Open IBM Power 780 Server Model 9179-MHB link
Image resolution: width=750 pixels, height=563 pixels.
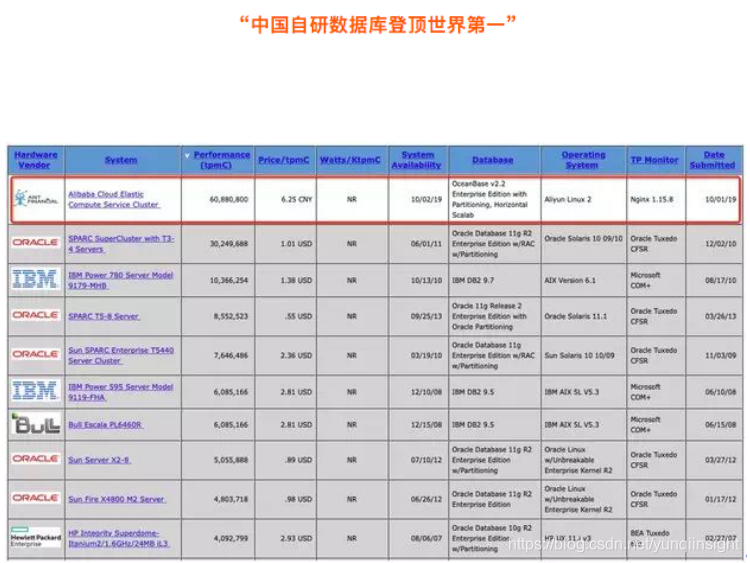pos(121,280)
